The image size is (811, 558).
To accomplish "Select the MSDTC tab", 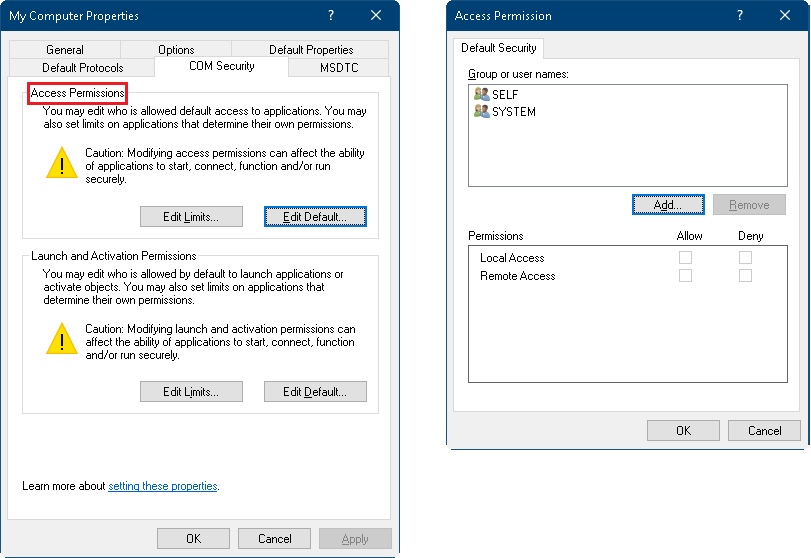I will [x=339, y=68].
